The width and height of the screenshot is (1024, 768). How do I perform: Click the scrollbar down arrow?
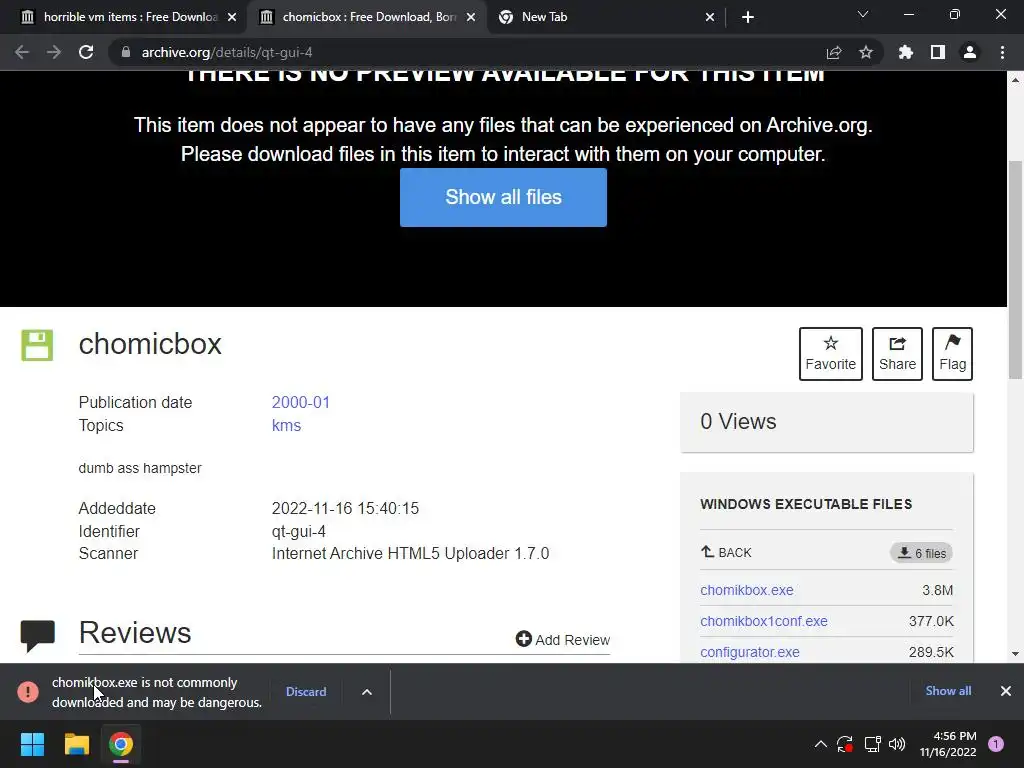[1016, 654]
